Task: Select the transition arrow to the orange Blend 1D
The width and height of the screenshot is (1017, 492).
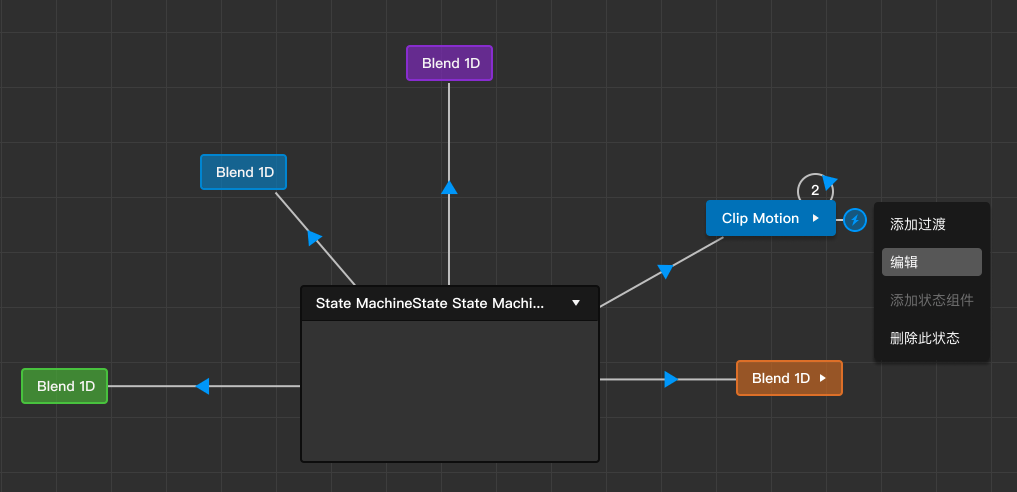Action: click(x=670, y=379)
